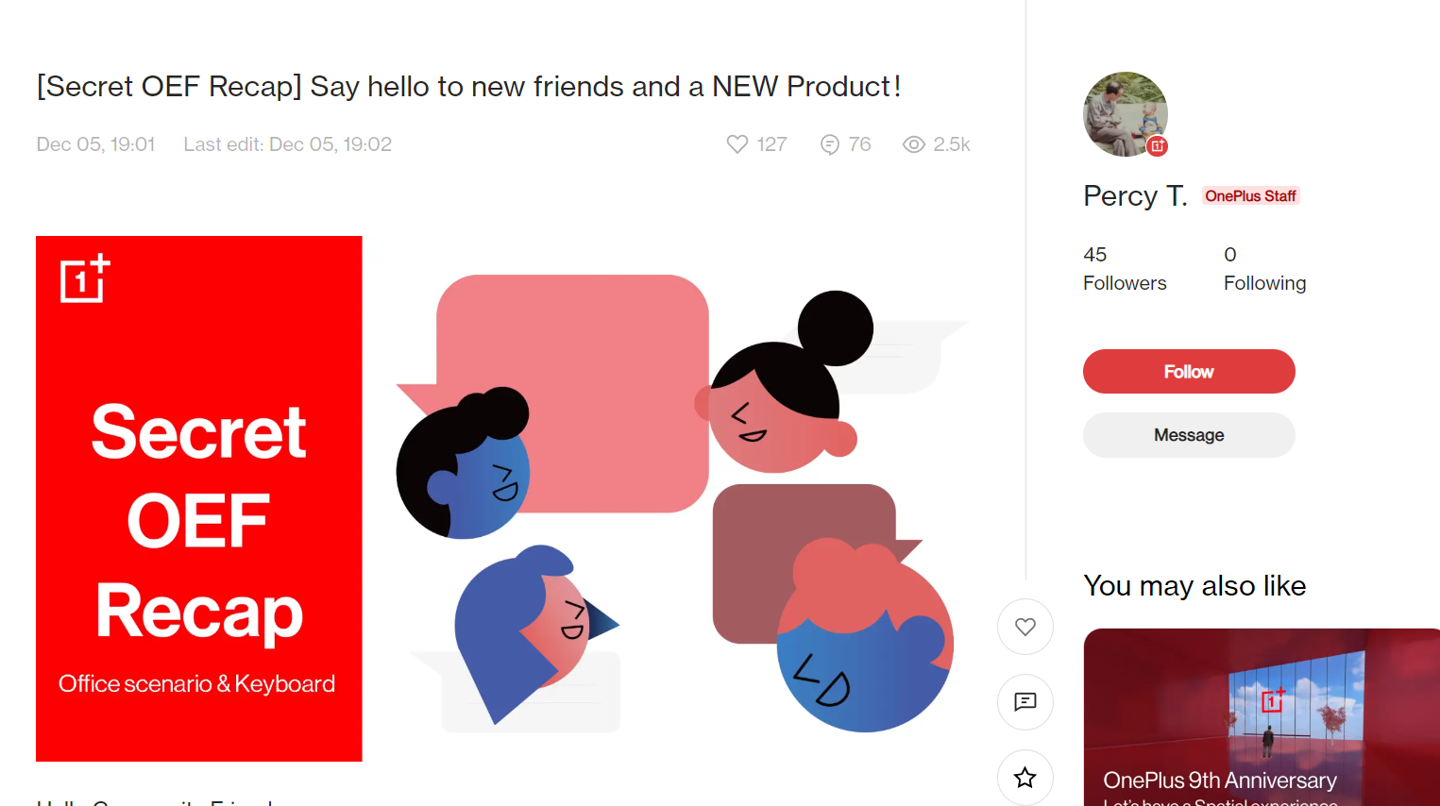Open comments using floating comment button
This screenshot has height=806, width=1440.
click(1025, 702)
